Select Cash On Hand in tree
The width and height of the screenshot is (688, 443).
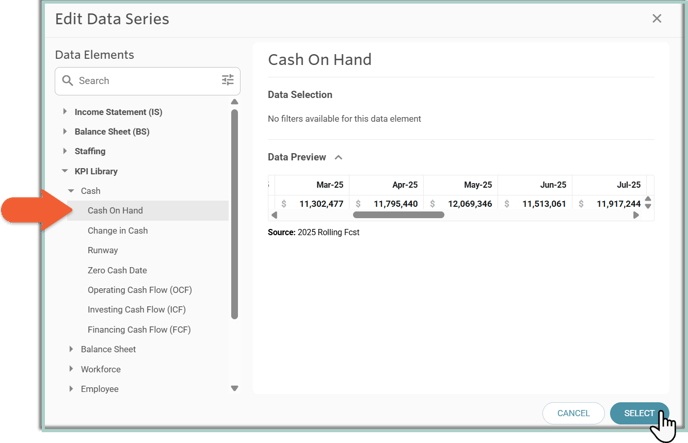(148, 211)
